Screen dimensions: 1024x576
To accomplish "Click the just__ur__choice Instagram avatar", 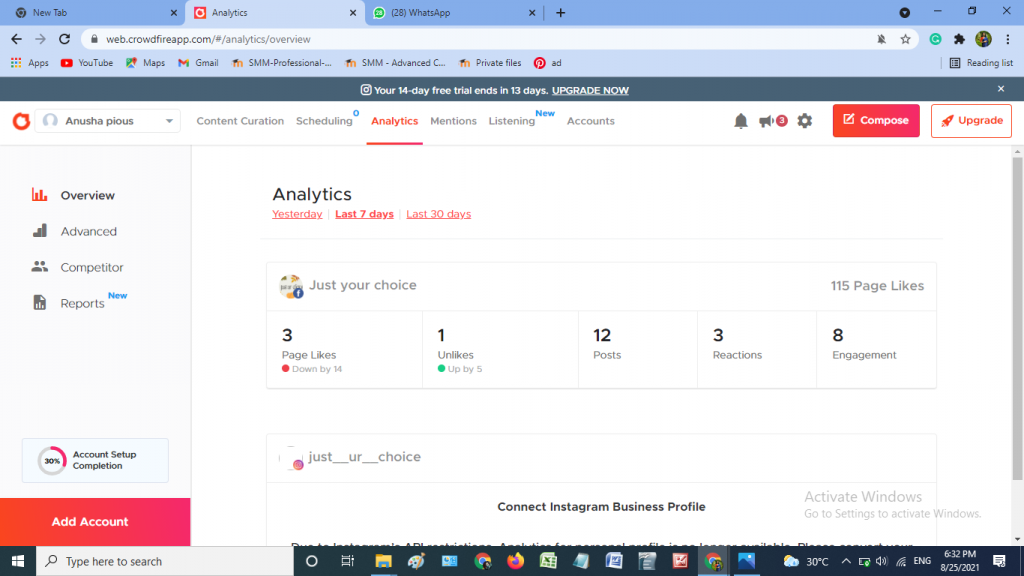I will [x=292, y=458].
